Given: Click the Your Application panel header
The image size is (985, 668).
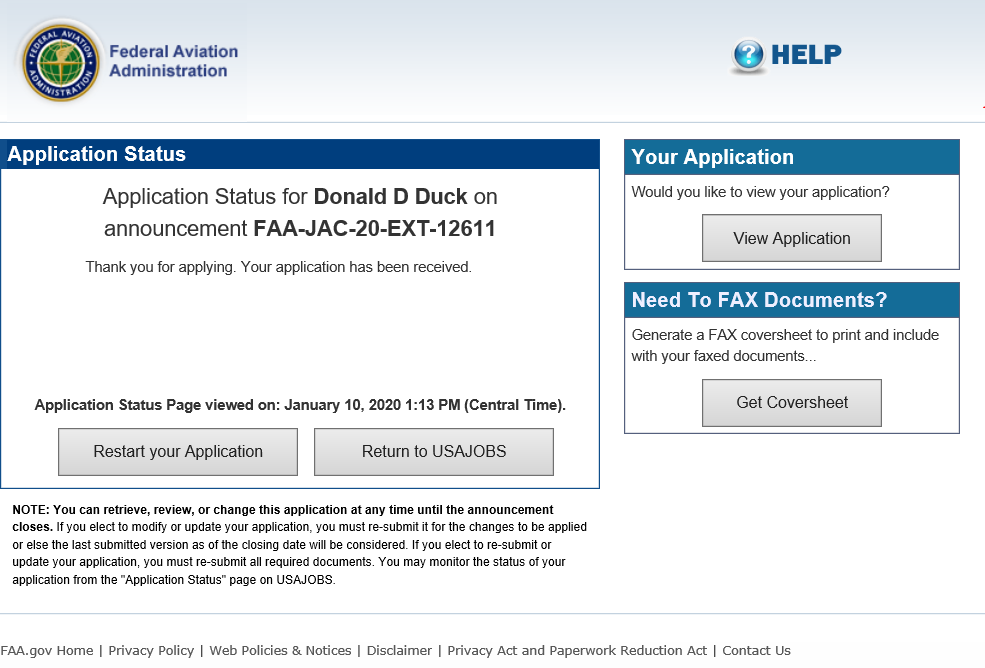Looking at the screenshot, I should coord(713,157).
